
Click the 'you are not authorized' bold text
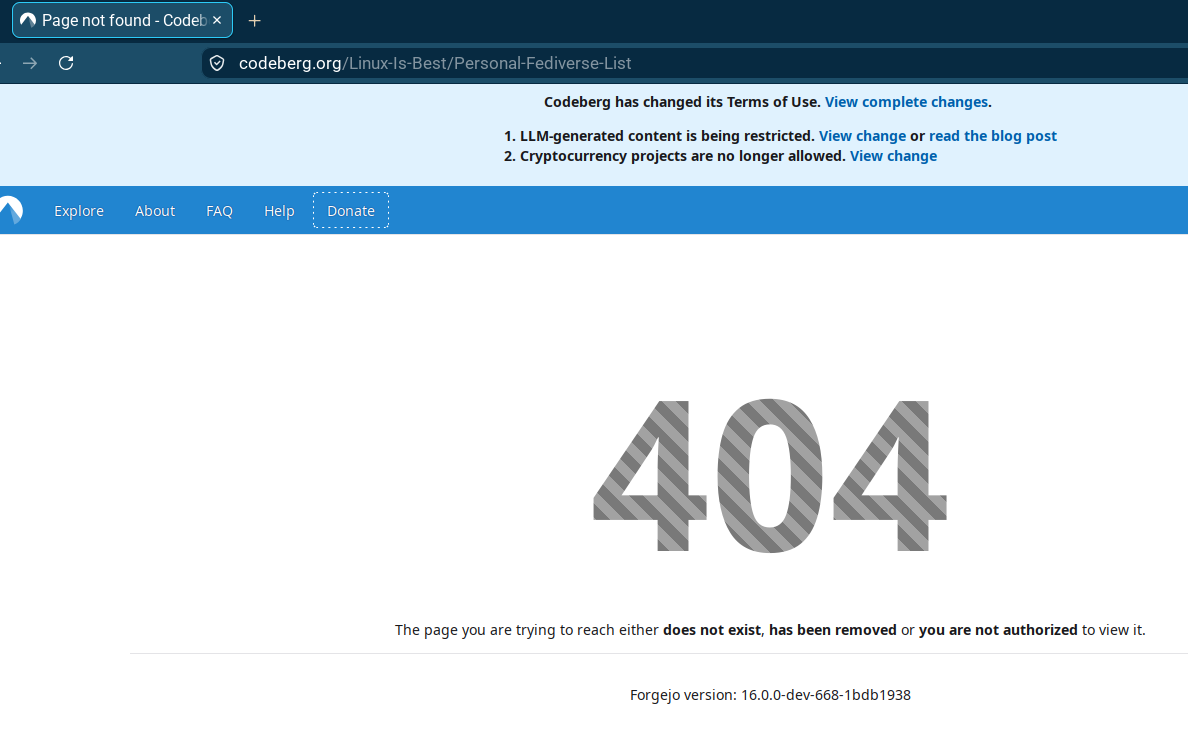click(x=998, y=630)
